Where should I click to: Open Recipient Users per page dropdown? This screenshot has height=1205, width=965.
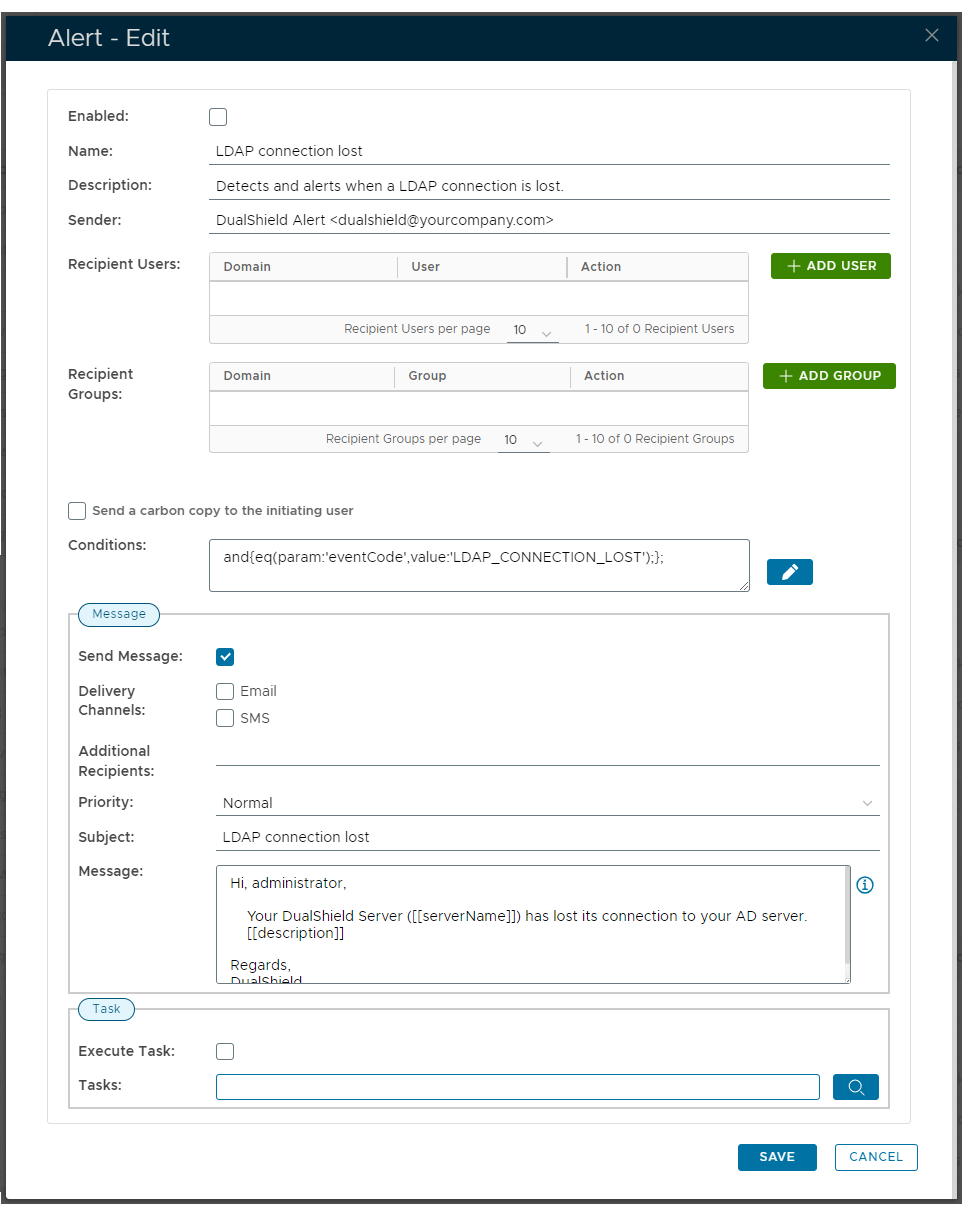tap(532, 331)
